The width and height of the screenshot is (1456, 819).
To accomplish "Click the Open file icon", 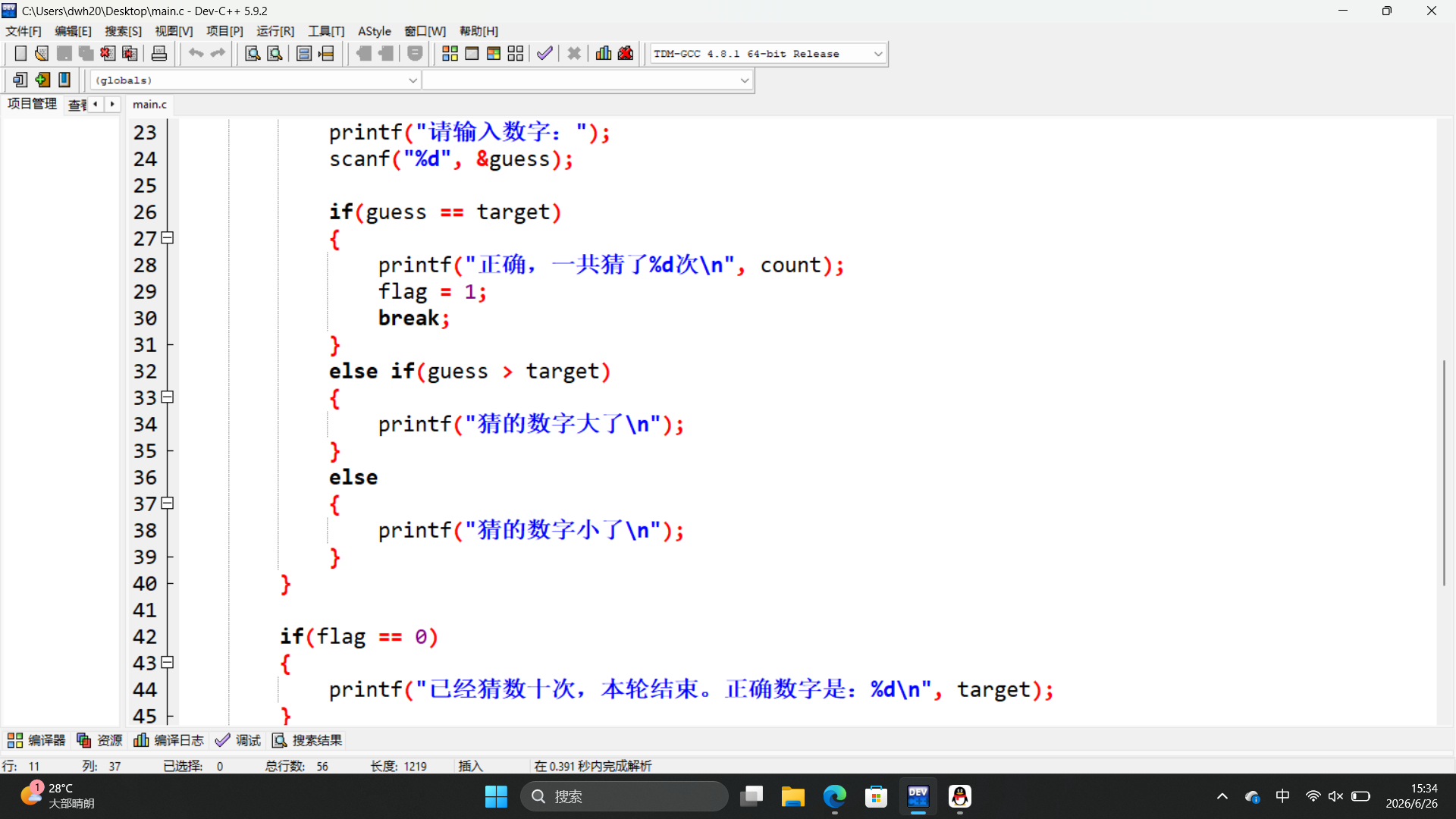I will click(42, 54).
